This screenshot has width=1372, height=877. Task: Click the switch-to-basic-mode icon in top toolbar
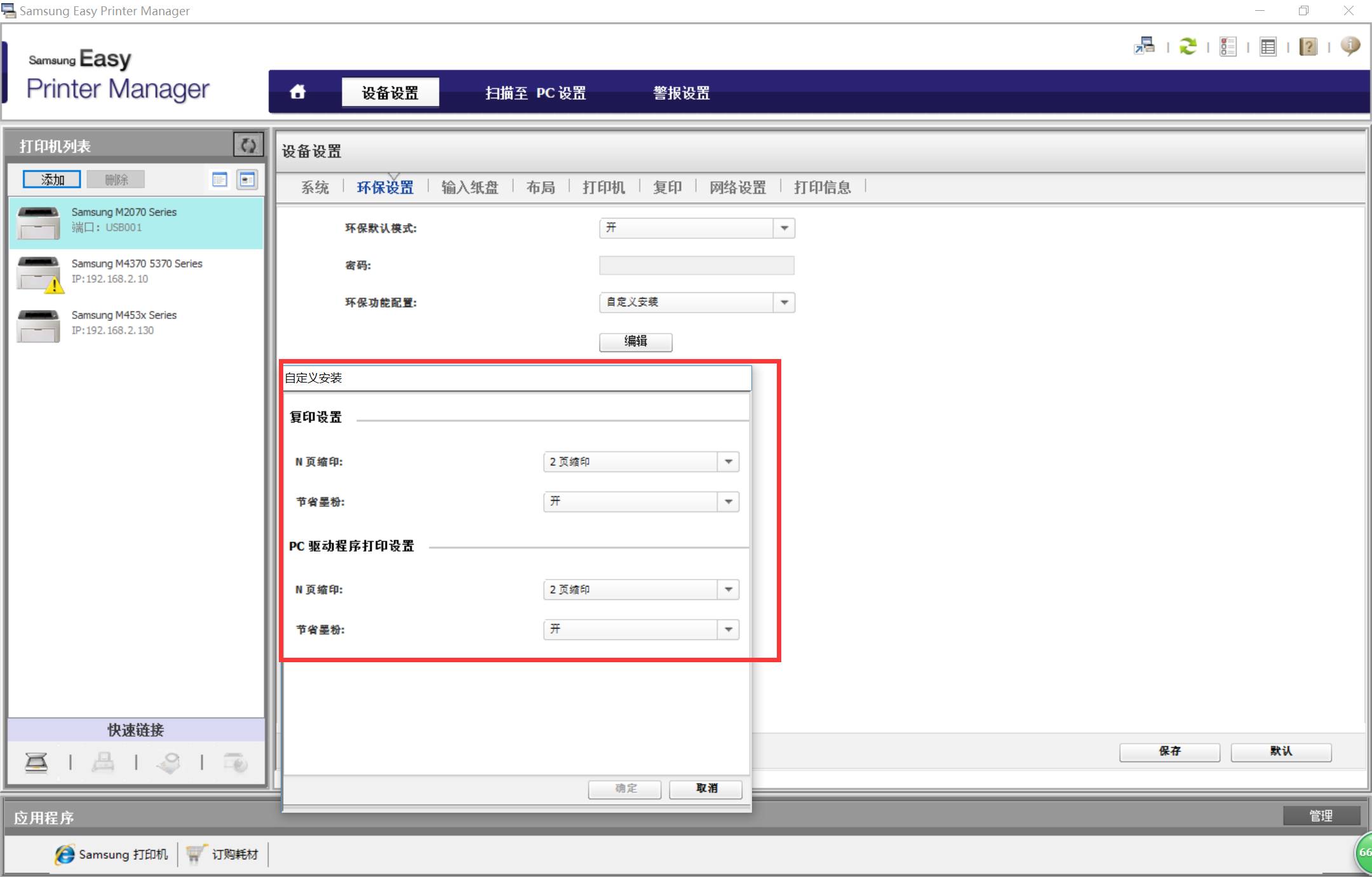pos(1145,46)
